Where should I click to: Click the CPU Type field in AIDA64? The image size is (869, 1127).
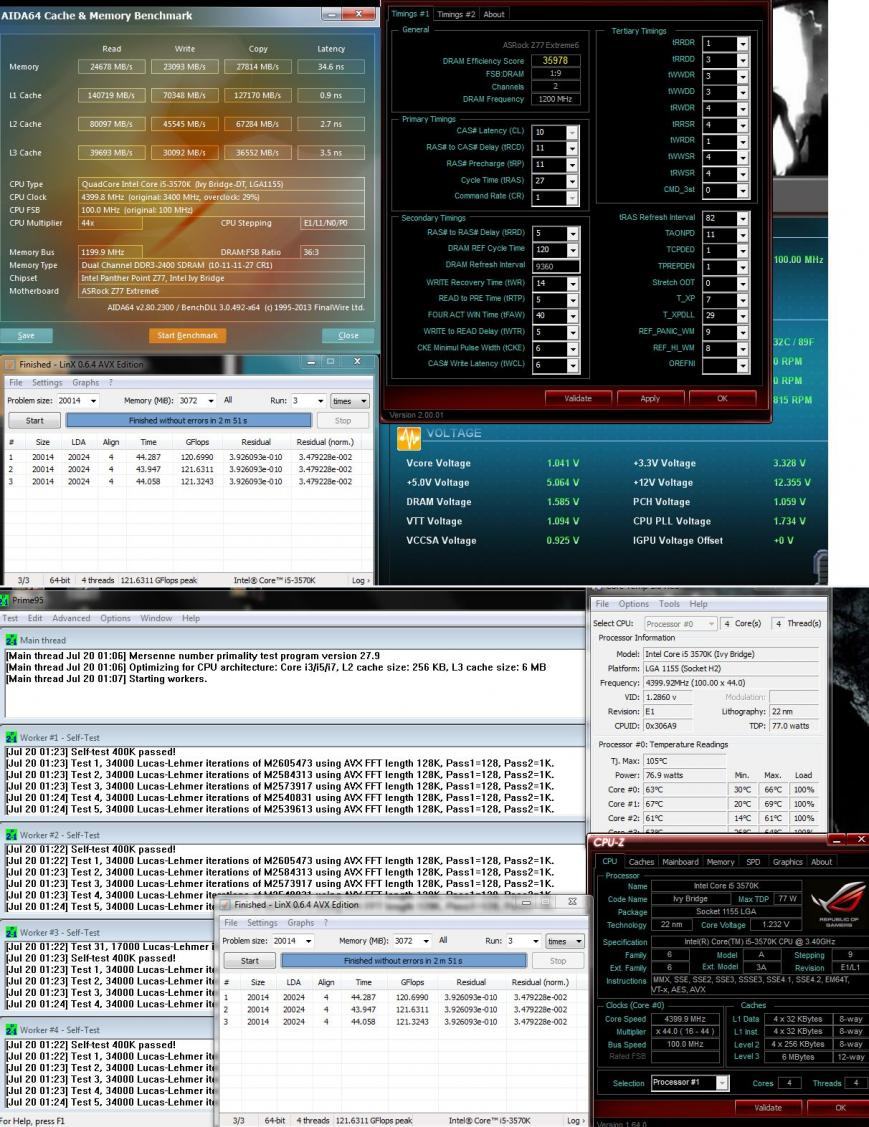pos(221,184)
